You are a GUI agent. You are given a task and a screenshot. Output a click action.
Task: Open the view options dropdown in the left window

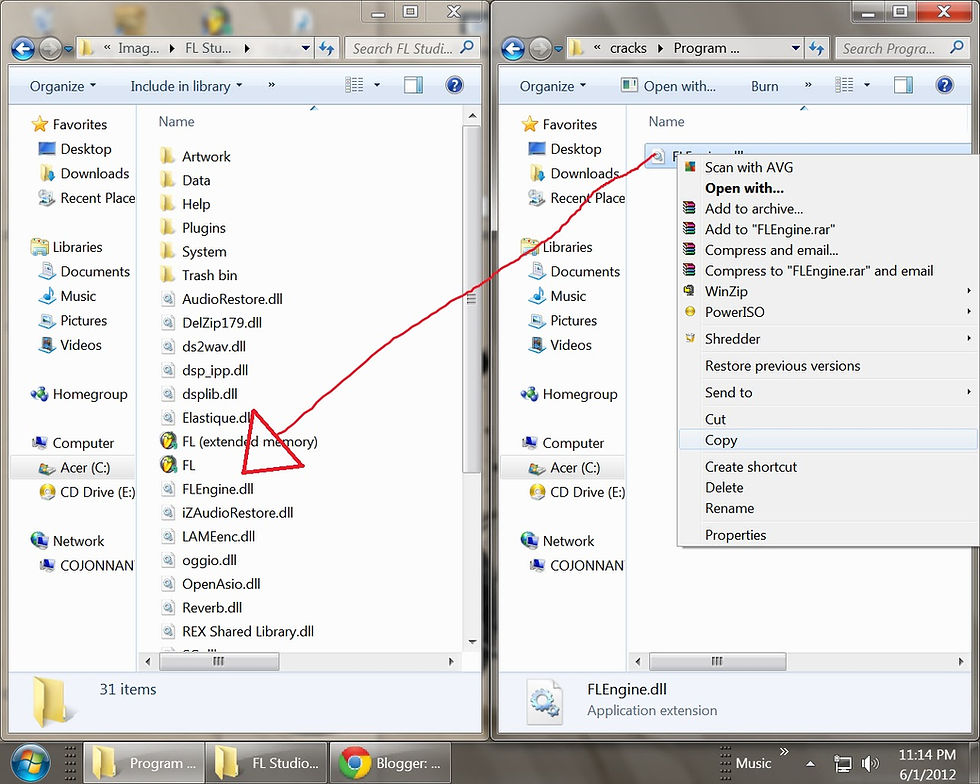[377, 85]
